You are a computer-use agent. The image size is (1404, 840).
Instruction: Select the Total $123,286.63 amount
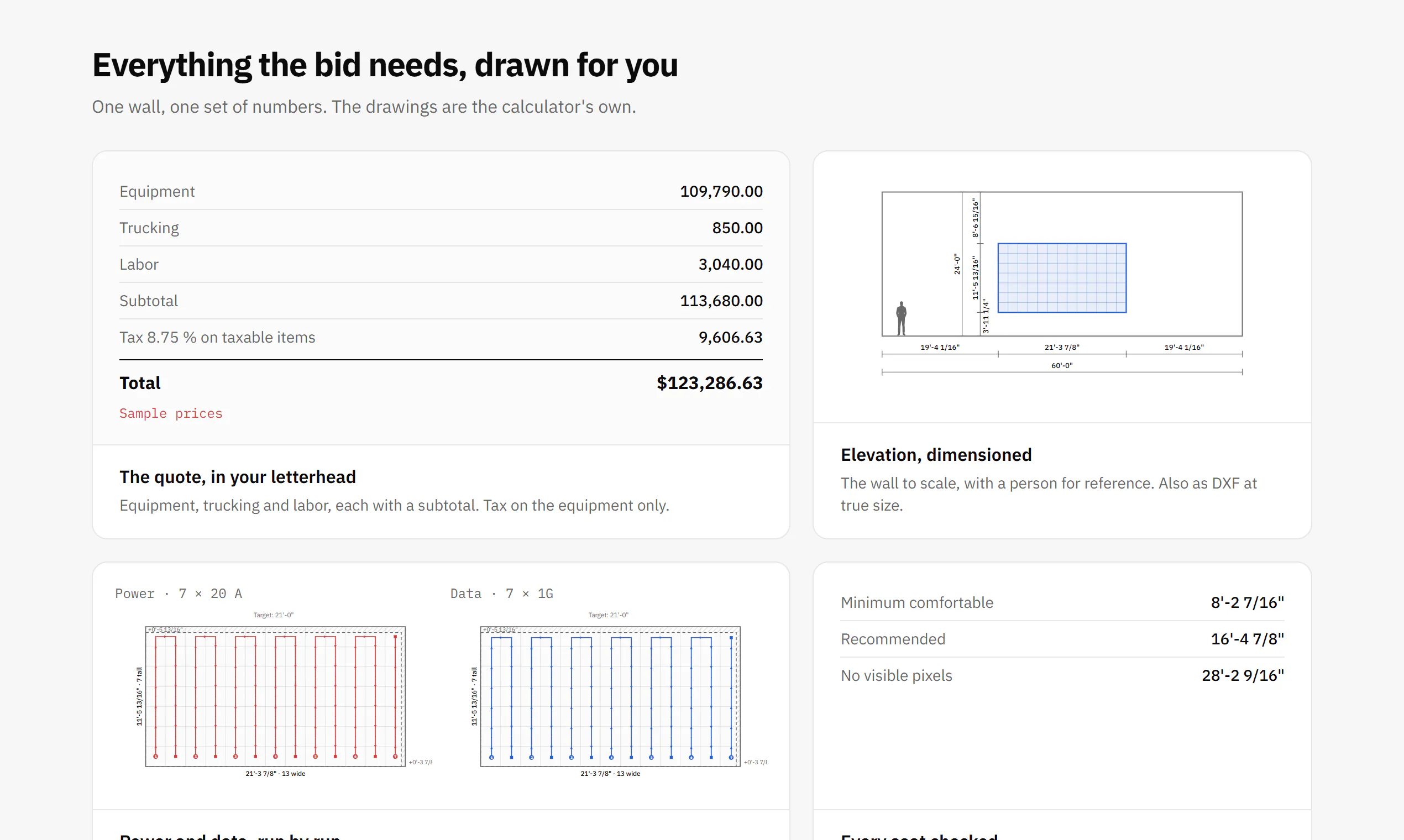point(709,383)
